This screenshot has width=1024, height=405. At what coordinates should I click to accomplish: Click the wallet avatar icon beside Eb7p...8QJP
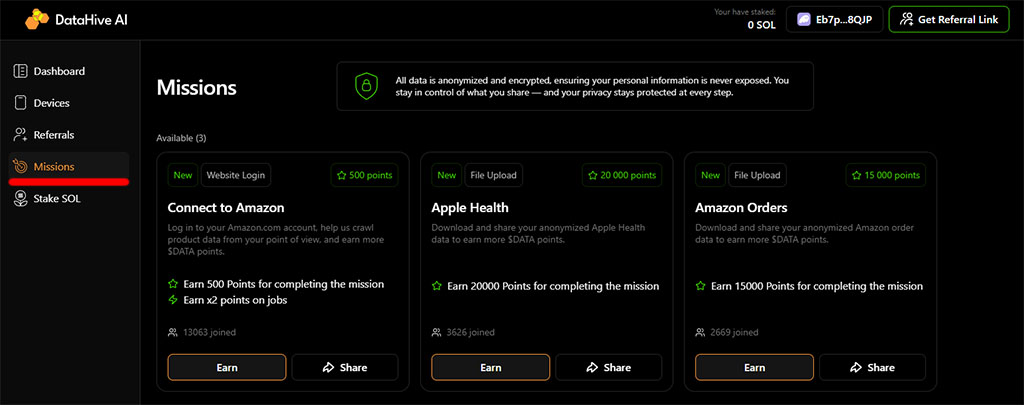[804, 19]
